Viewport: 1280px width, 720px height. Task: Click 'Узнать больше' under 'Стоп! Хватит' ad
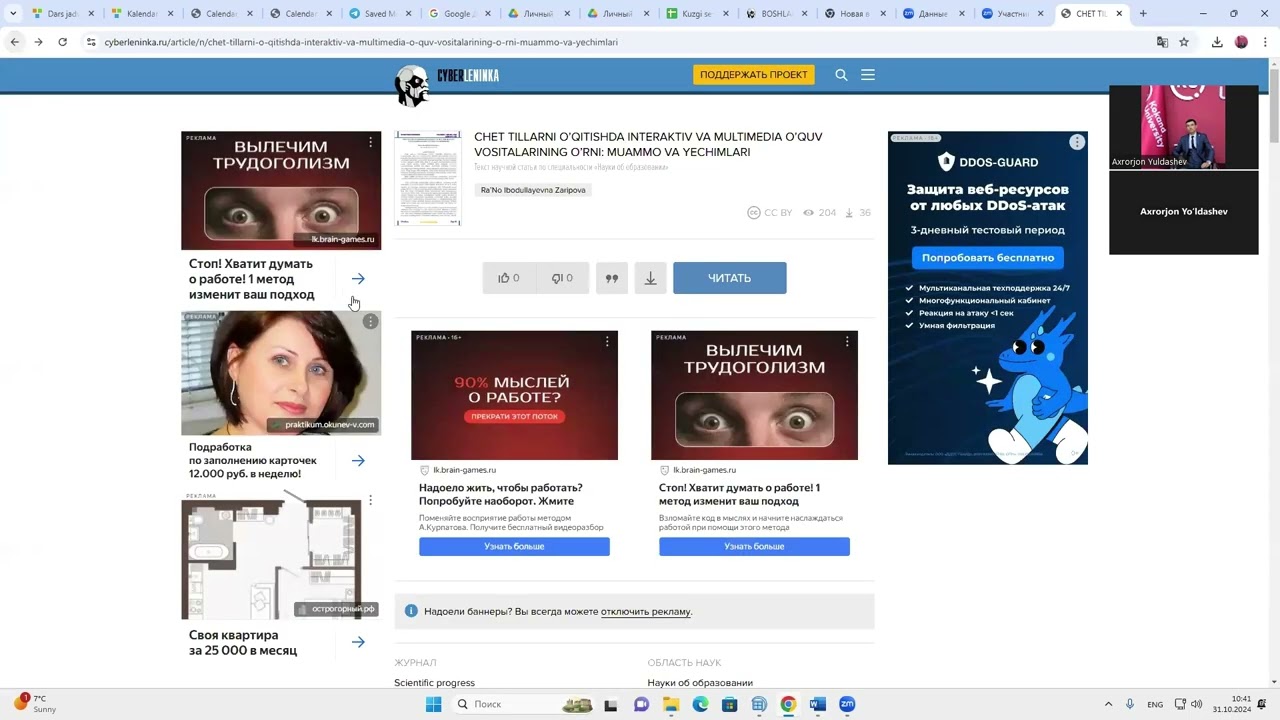[x=754, y=547]
